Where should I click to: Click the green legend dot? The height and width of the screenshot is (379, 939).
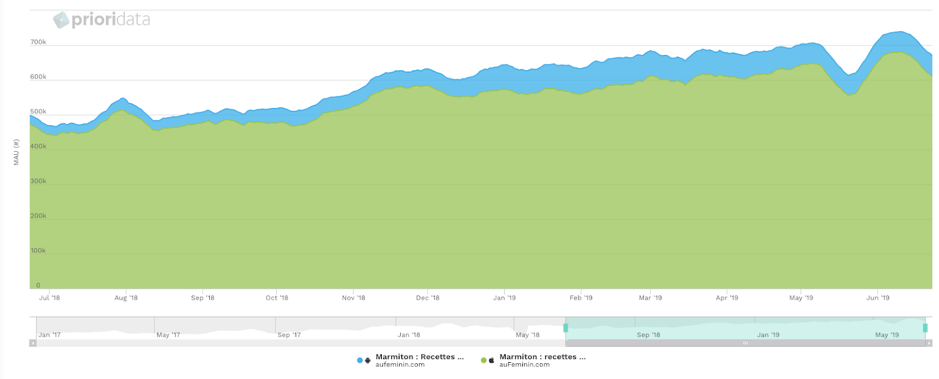click(483, 360)
